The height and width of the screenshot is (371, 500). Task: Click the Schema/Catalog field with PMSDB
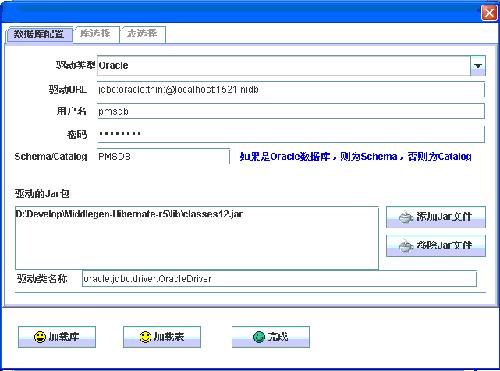pyautogui.click(x=163, y=156)
